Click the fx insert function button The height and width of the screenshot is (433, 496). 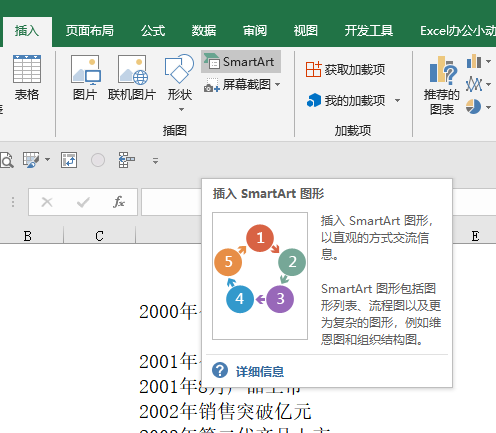pyautogui.click(x=119, y=202)
